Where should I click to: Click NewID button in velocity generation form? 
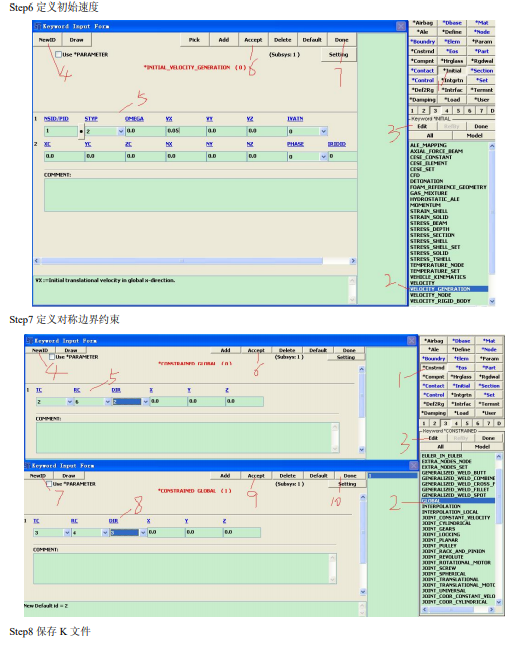point(47,40)
